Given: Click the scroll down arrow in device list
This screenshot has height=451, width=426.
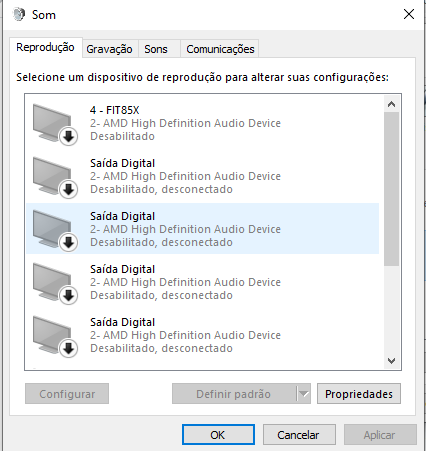Looking at the screenshot, I should (x=391, y=361).
